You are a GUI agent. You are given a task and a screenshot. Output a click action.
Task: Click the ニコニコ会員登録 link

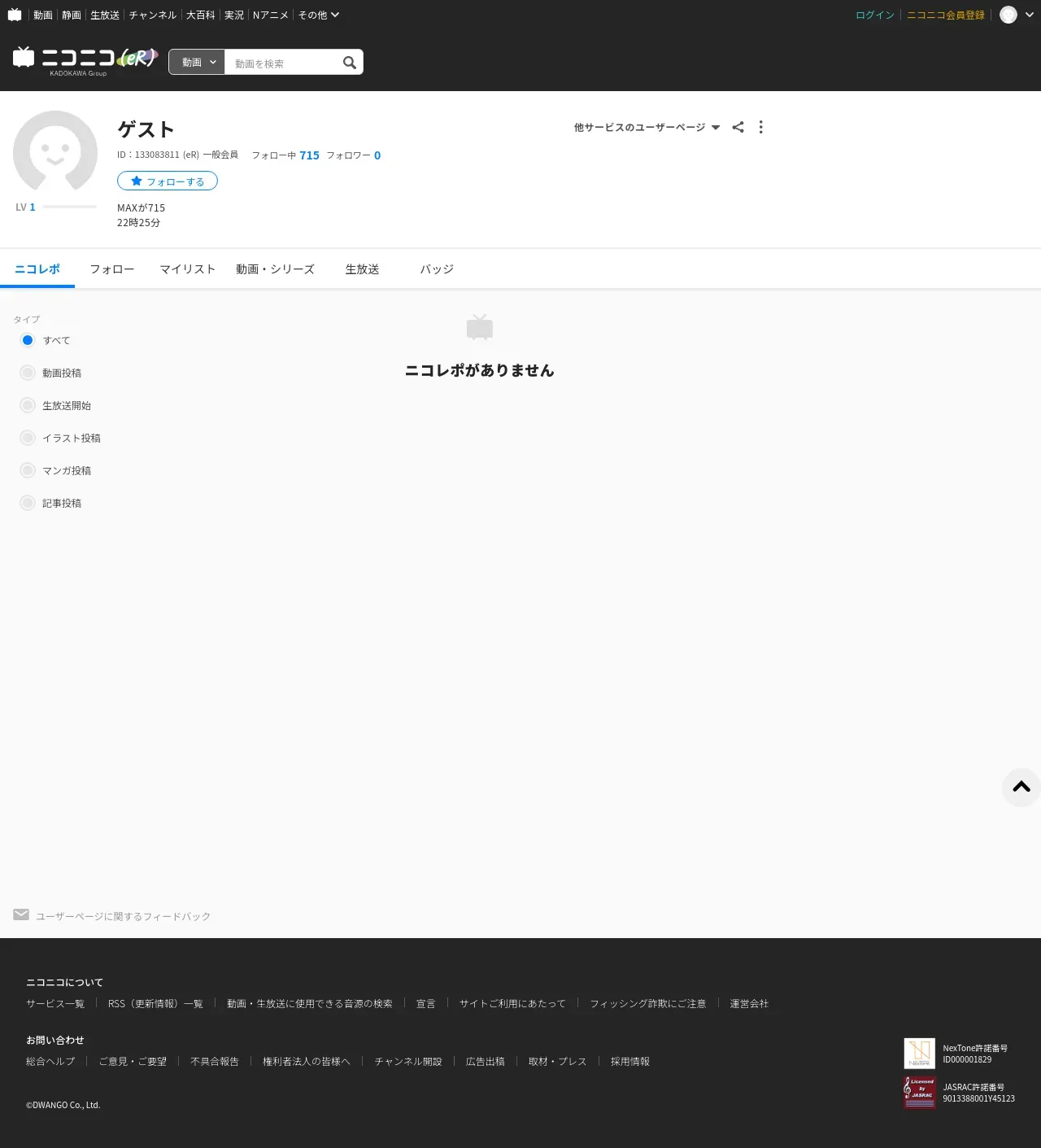(946, 15)
